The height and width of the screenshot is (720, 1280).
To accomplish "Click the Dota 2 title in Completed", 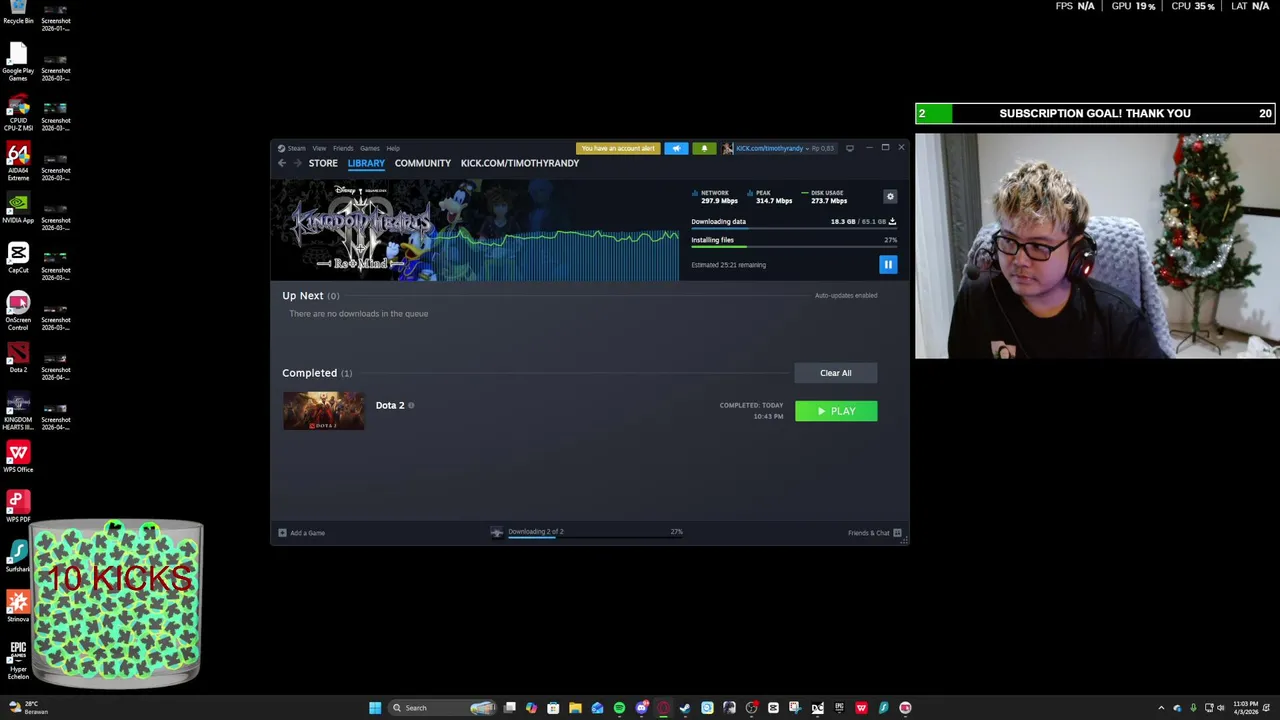I will [390, 405].
